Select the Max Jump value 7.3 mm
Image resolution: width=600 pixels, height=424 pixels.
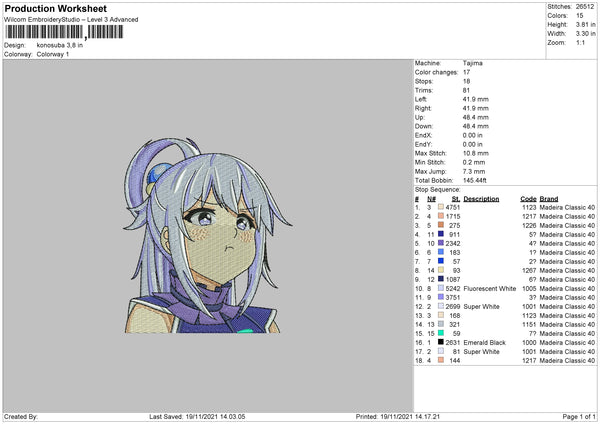(x=474, y=171)
